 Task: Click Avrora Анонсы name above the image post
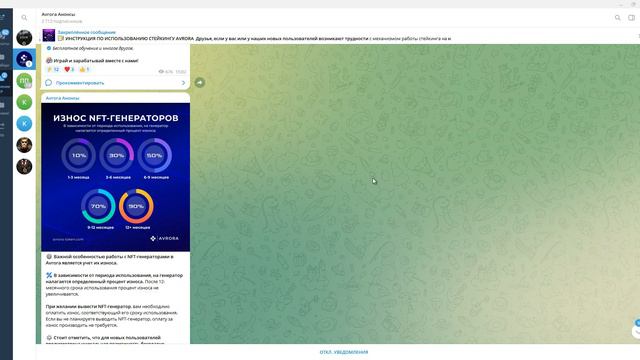point(62,98)
